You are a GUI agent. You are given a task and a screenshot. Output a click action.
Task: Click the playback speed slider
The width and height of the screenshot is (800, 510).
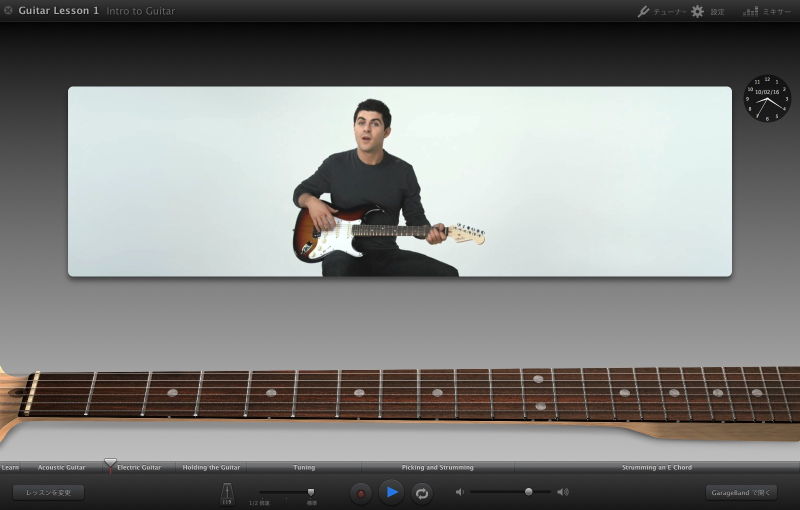click(x=288, y=492)
